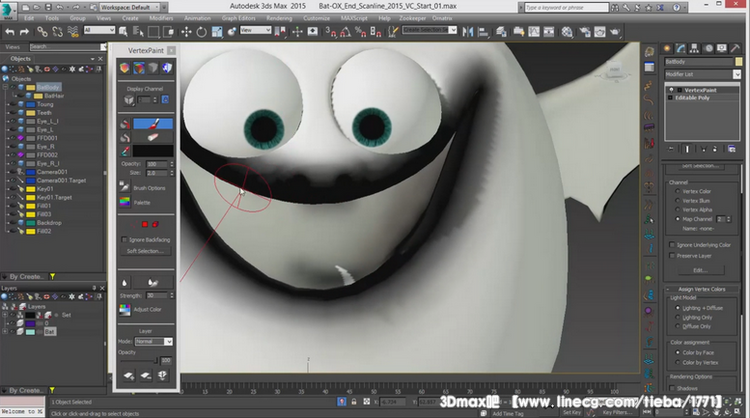The image size is (750, 418).
Task: Select Vertex Alpha channel radio
Action: pyautogui.click(x=677, y=209)
